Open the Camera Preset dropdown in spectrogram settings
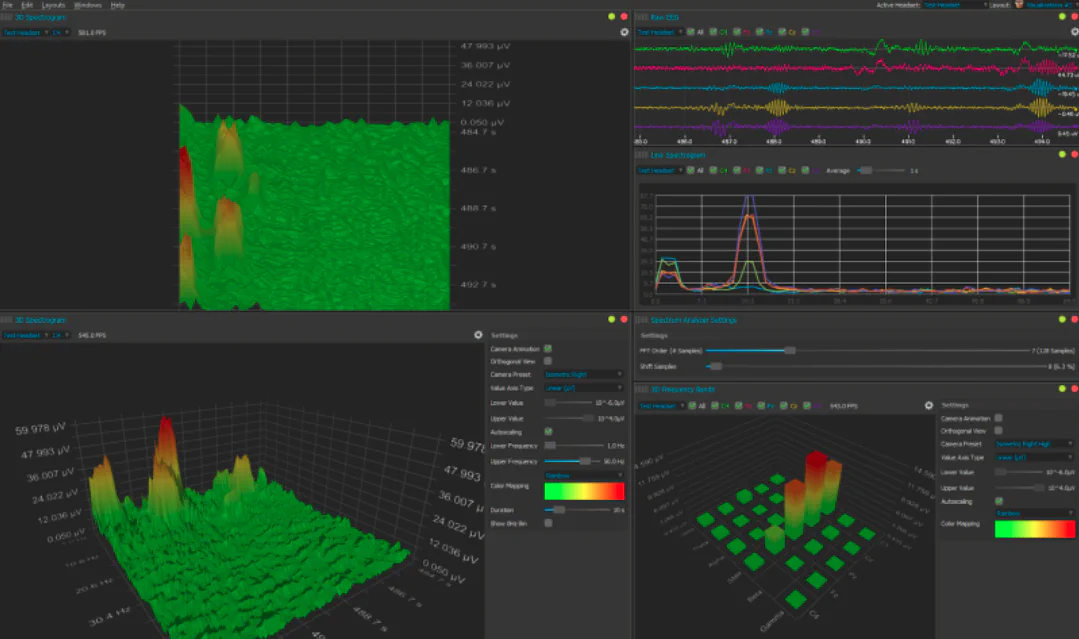Viewport: 1079px width, 639px height. [x=583, y=374]
